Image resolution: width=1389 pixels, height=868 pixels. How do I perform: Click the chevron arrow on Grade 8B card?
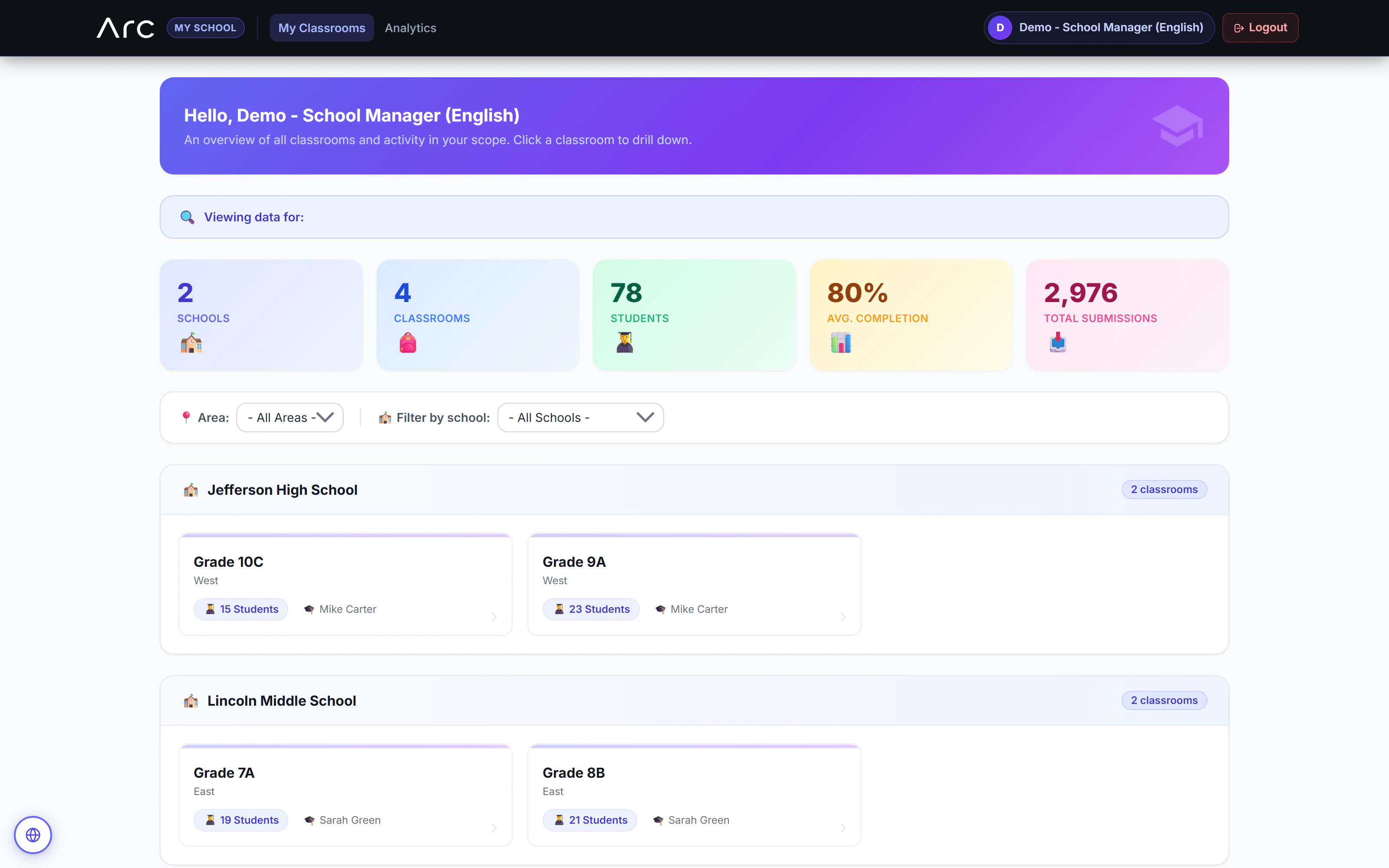coord(843,828)
